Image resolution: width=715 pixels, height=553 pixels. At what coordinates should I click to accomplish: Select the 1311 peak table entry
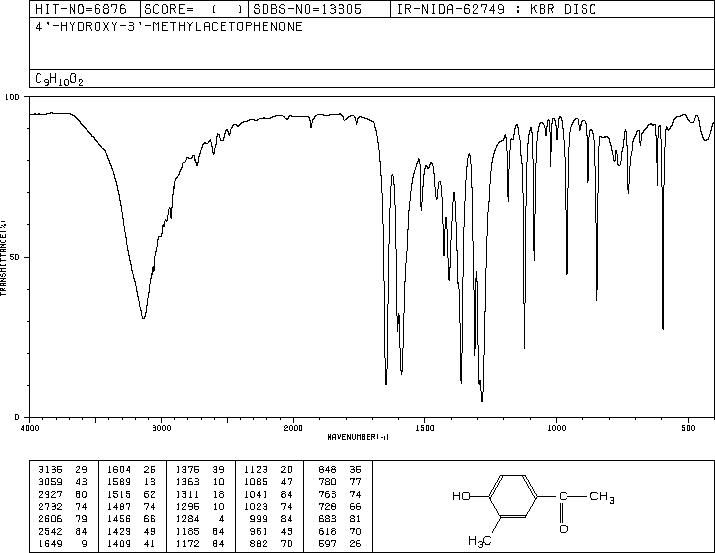pos(200,494)
